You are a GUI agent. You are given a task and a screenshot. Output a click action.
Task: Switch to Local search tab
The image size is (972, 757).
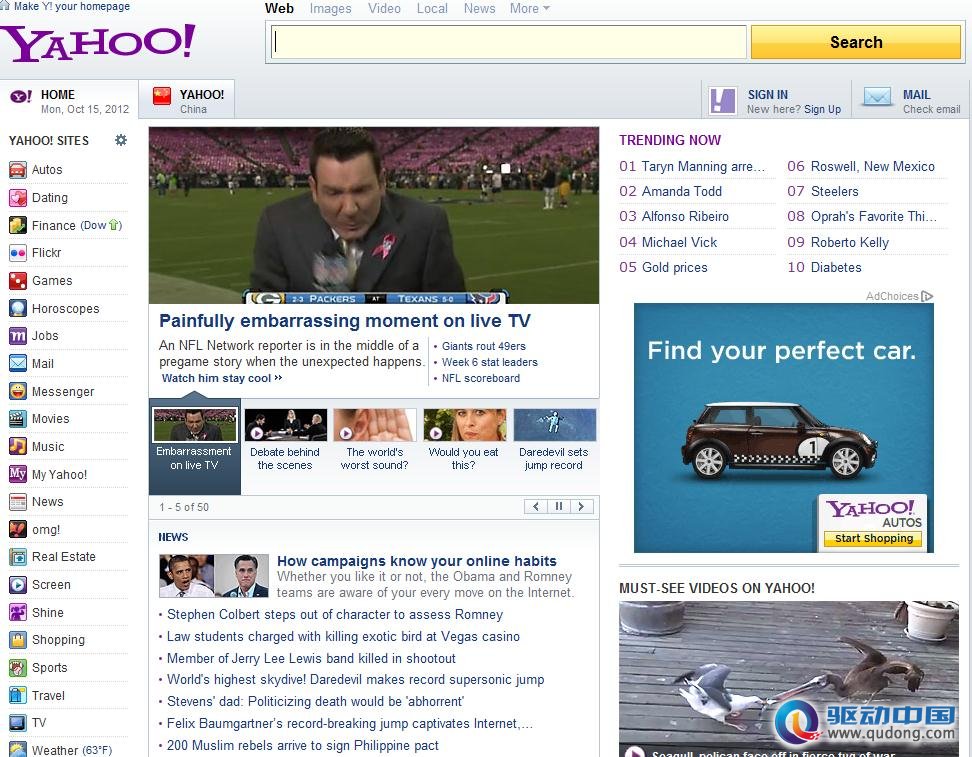[x=432, y=9]
